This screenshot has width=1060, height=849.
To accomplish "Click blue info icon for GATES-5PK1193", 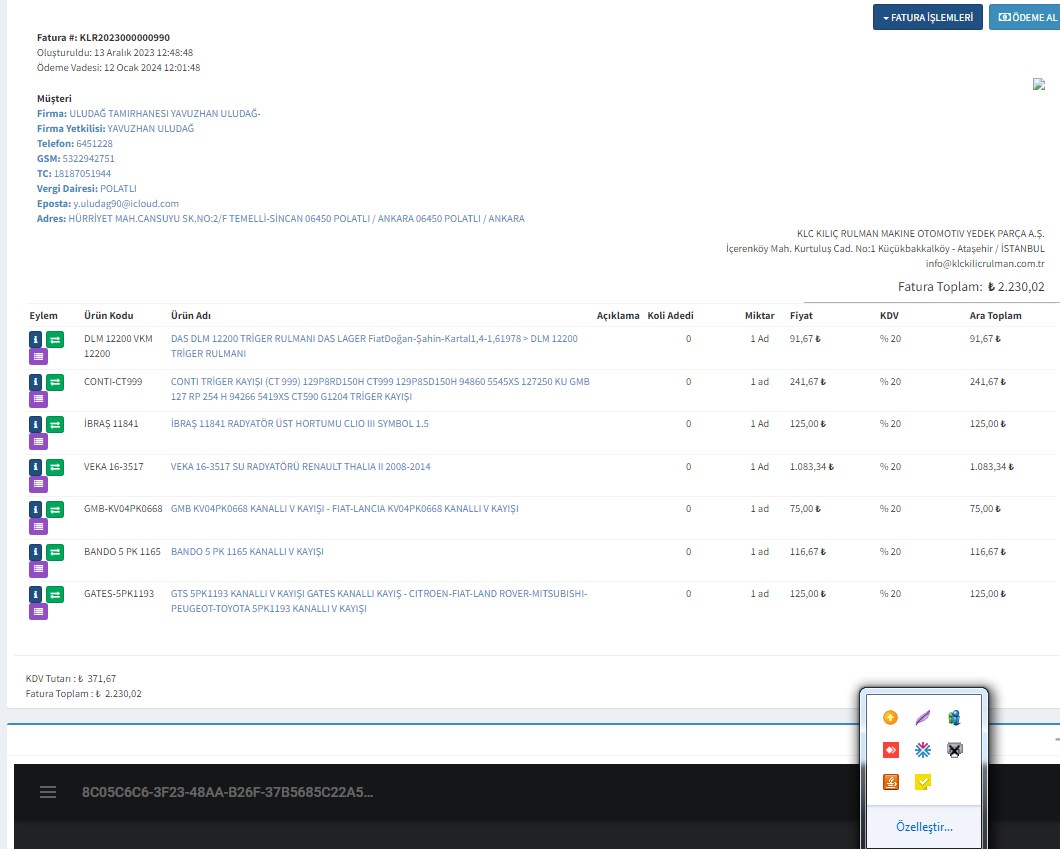I will coord(37,594).
